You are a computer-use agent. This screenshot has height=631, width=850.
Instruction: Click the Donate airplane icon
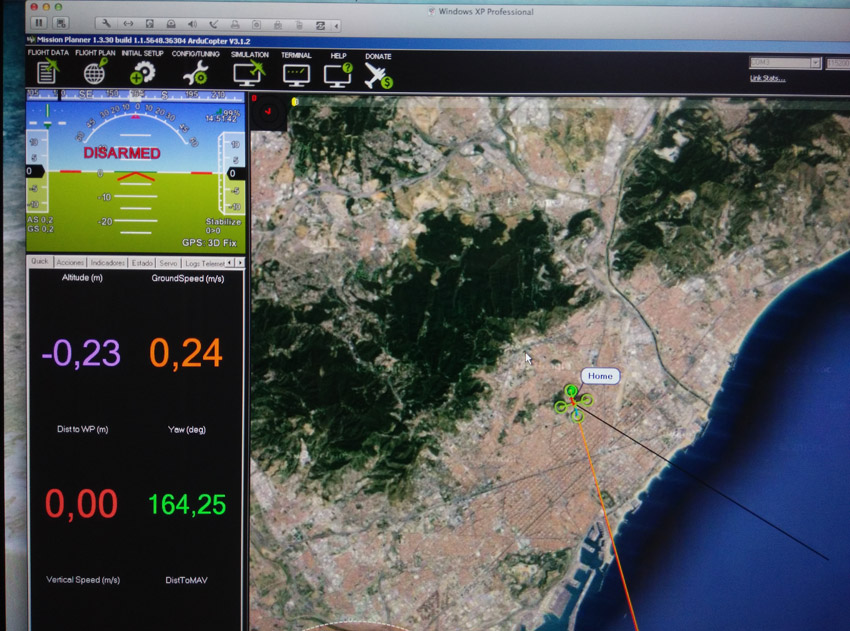point(378,72)
